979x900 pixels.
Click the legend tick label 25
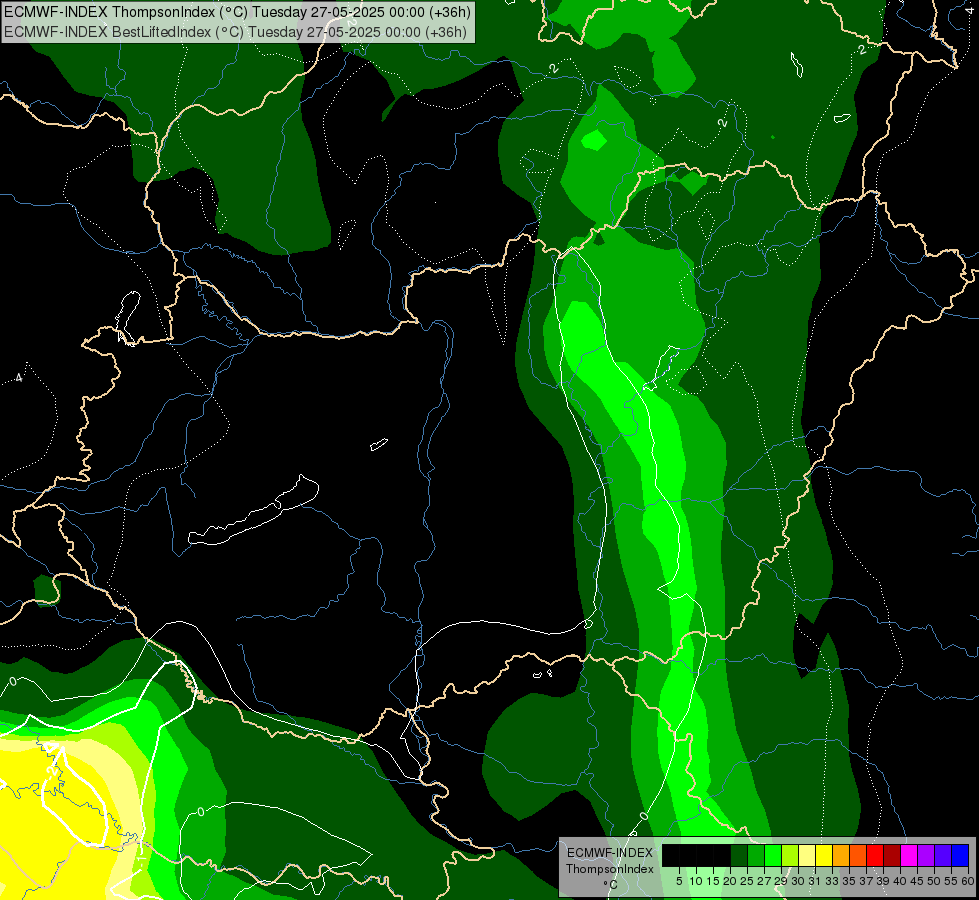pyautogui.click(x=747, y=881)
